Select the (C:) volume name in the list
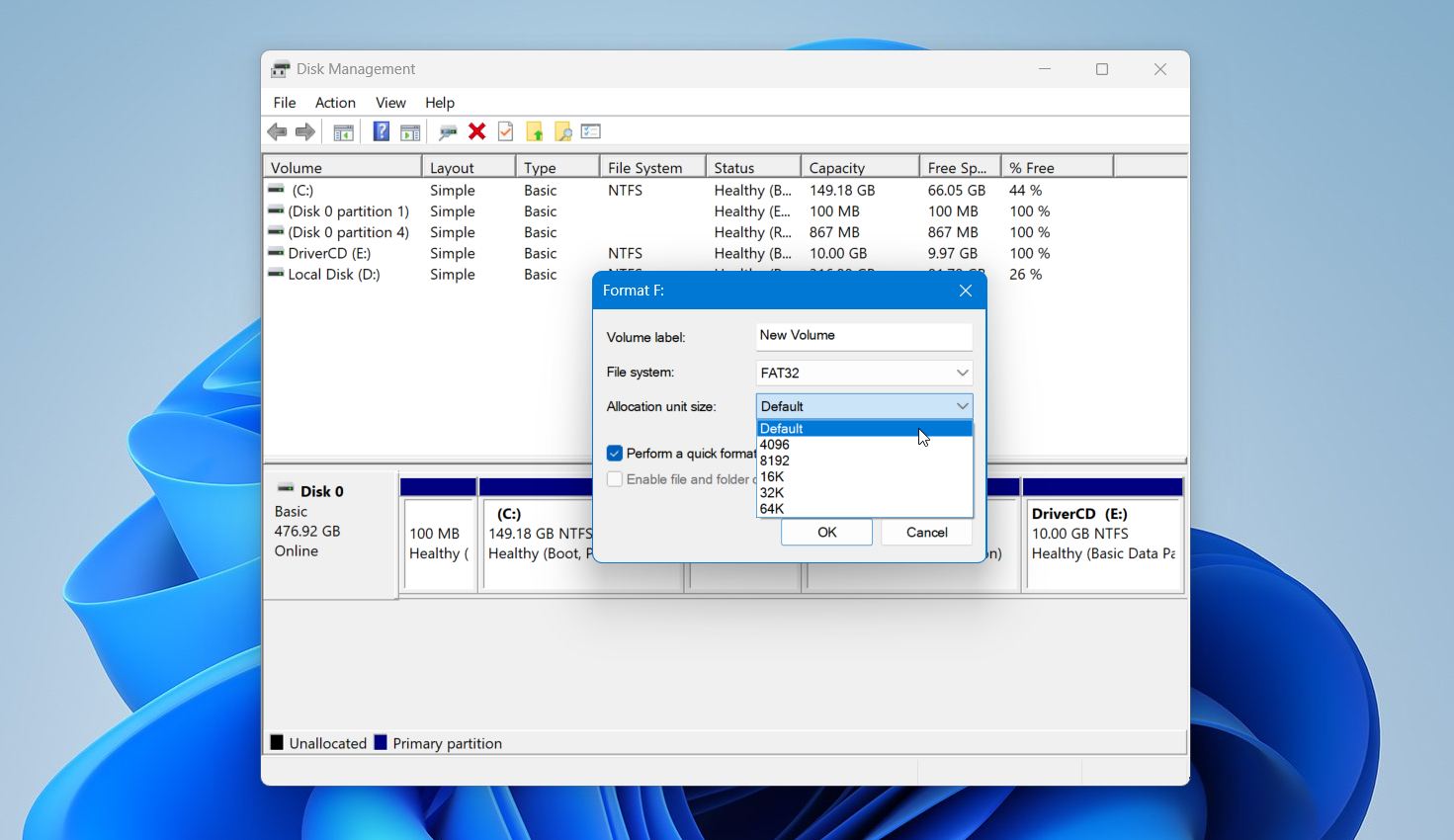 click(301, 190)
